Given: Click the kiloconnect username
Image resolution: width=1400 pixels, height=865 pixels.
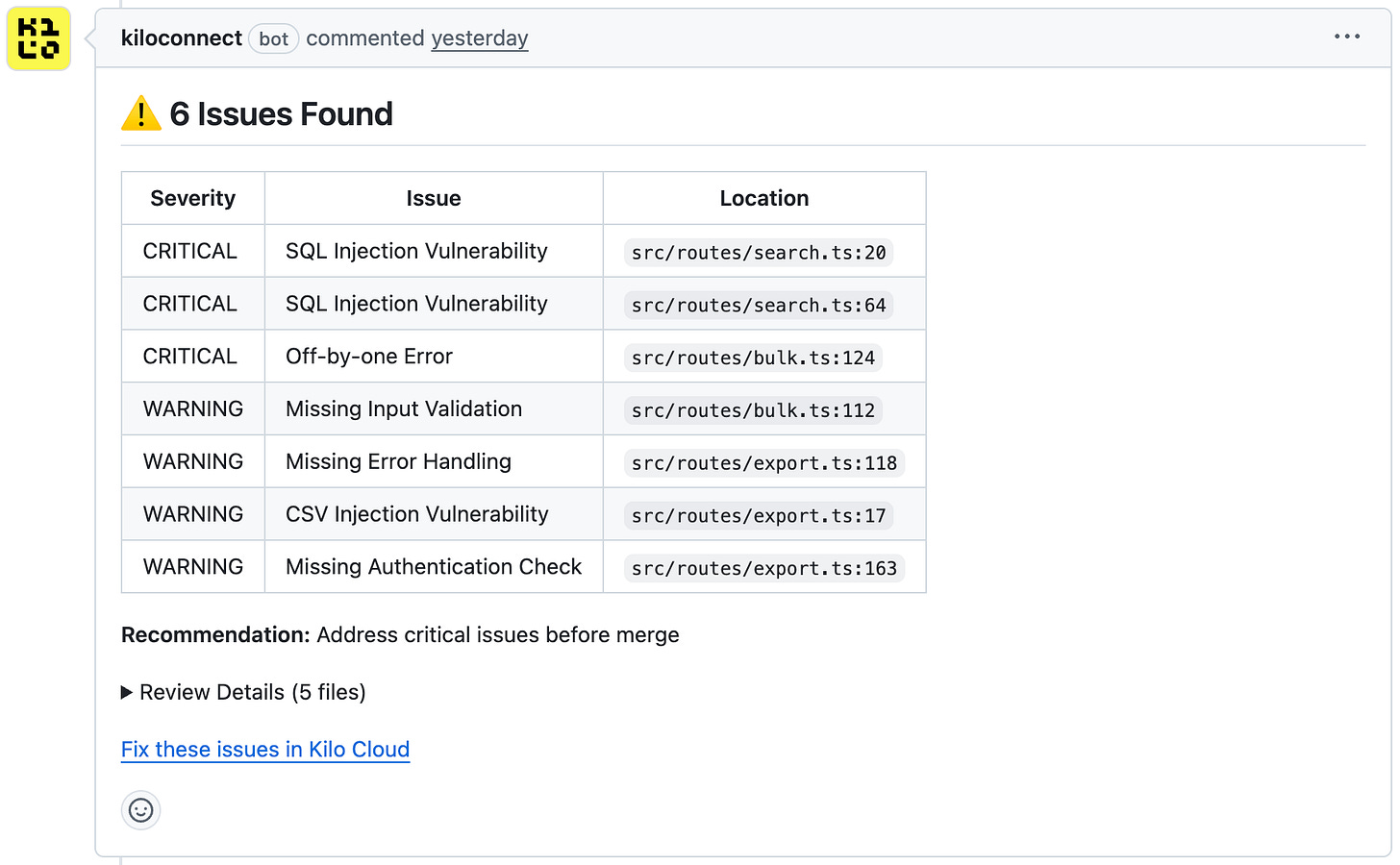Looking at the screenshot, I should (x=181, y=38).
